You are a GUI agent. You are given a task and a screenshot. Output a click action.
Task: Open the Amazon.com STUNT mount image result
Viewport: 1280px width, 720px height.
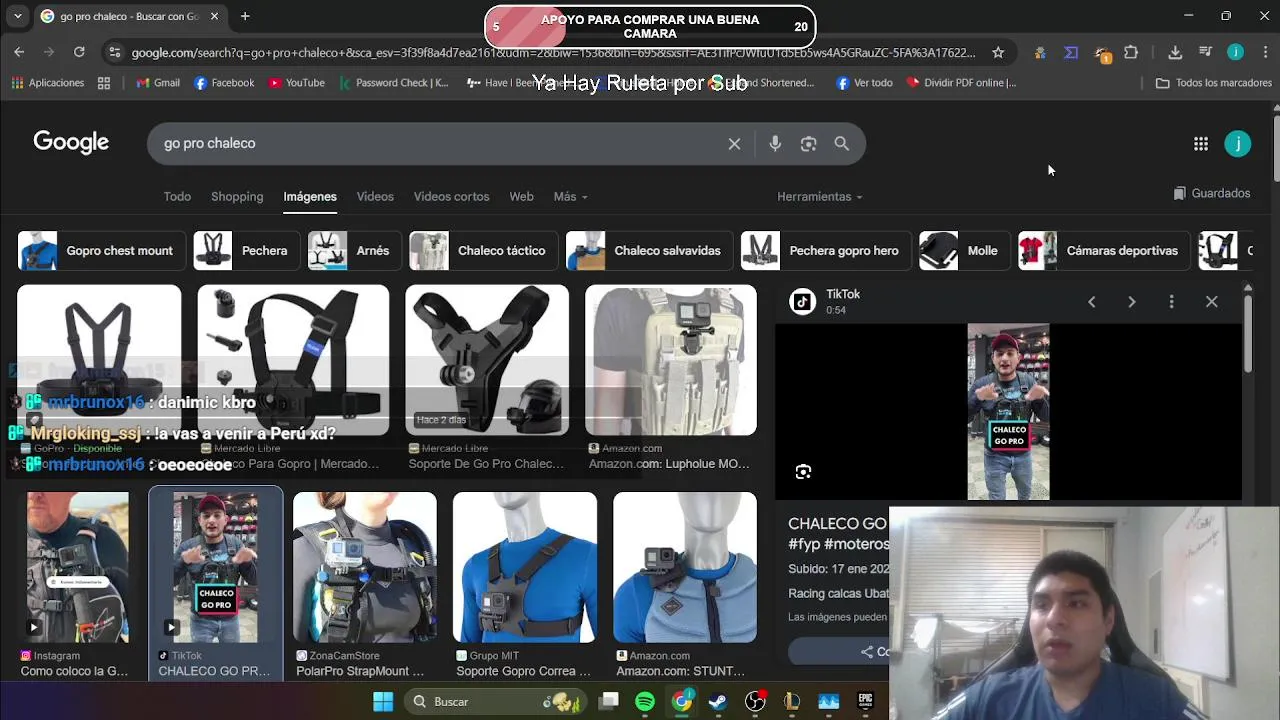[x=685, y=567]
